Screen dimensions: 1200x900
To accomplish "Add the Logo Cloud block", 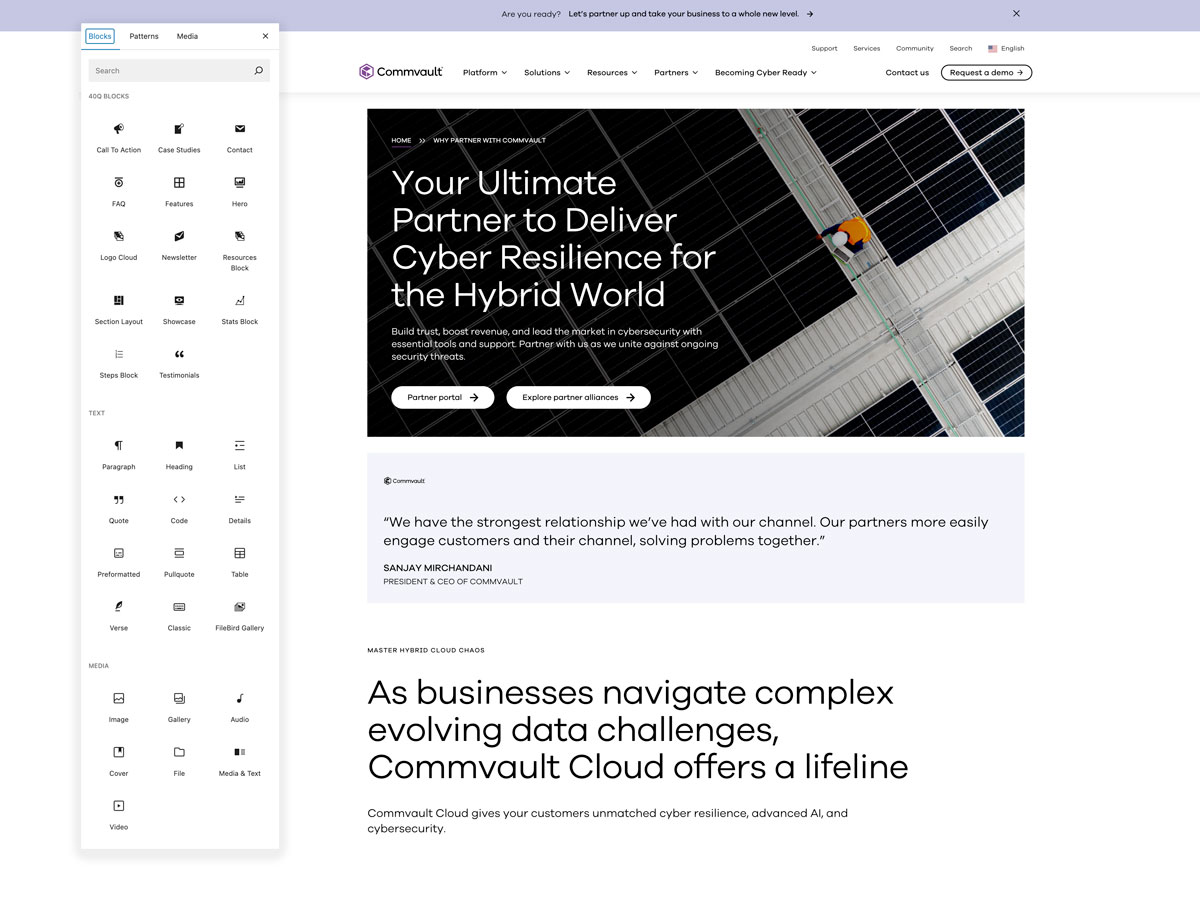I will click(118, 244).
